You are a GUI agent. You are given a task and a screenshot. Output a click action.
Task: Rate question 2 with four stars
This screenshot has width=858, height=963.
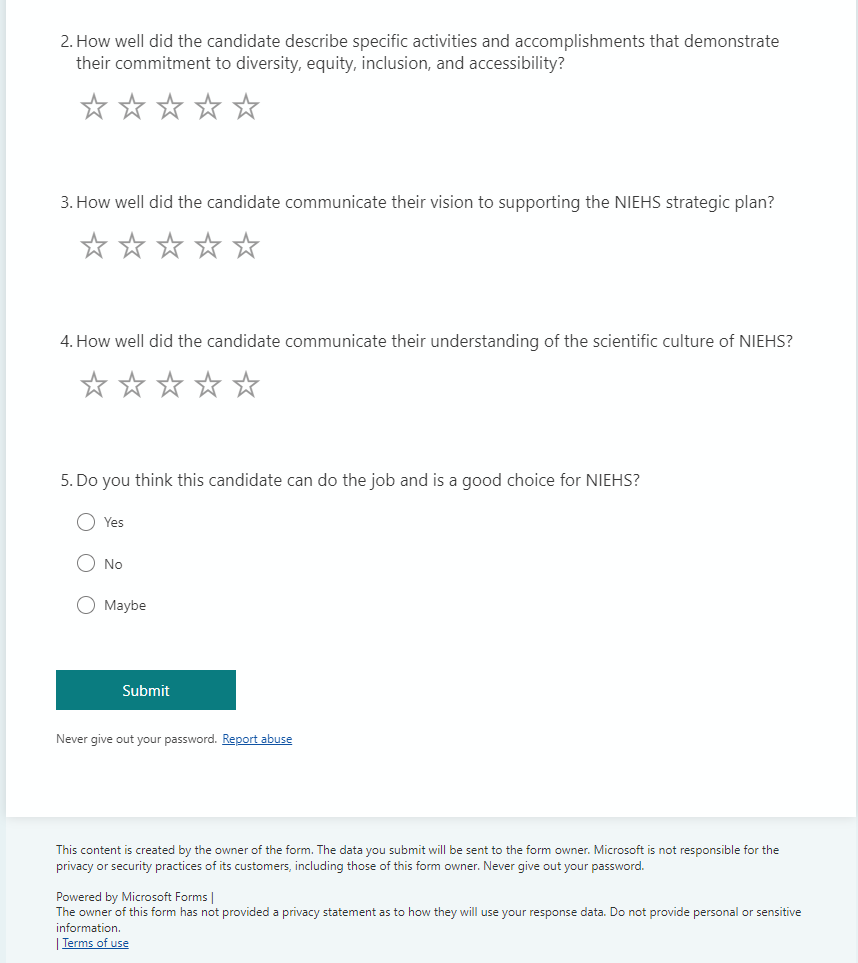tap(208, 107)
